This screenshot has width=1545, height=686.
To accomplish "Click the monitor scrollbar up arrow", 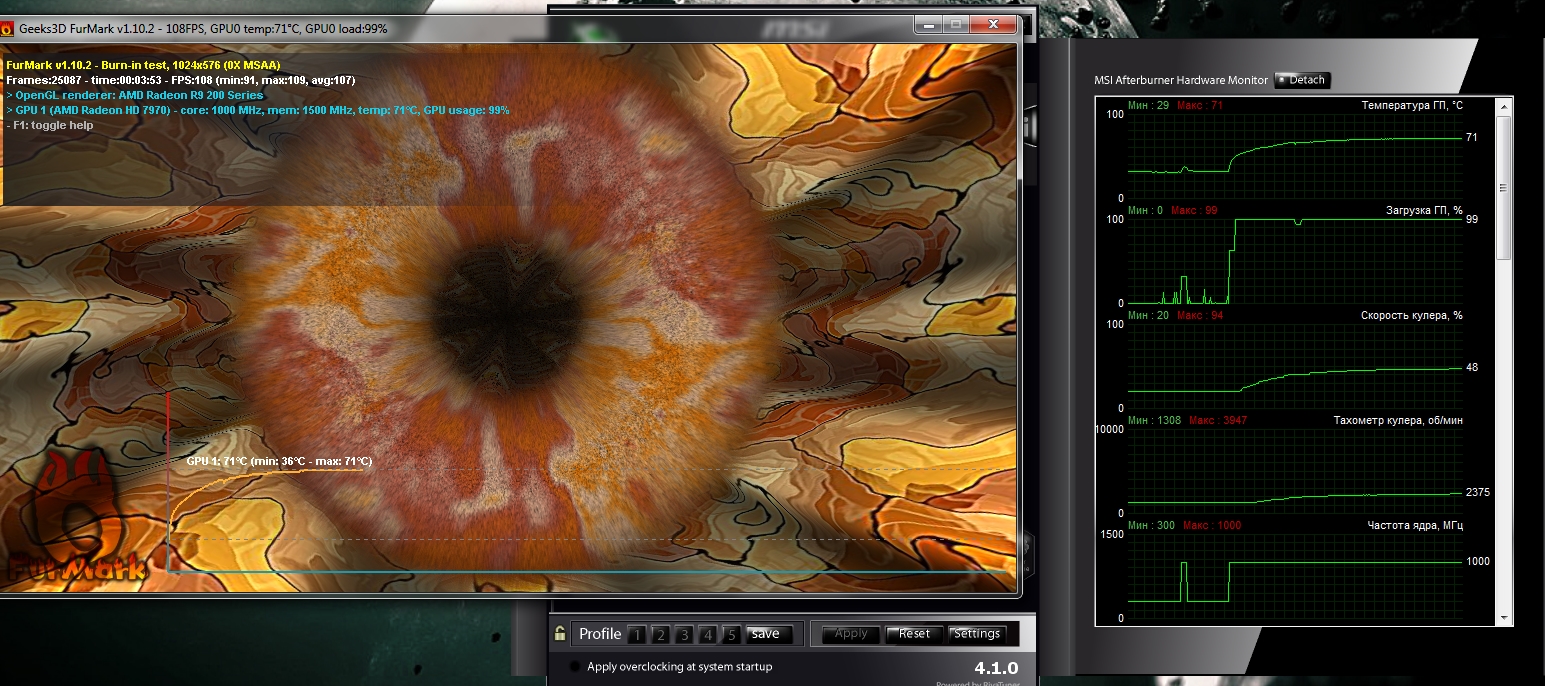I will click(1503, 106).
